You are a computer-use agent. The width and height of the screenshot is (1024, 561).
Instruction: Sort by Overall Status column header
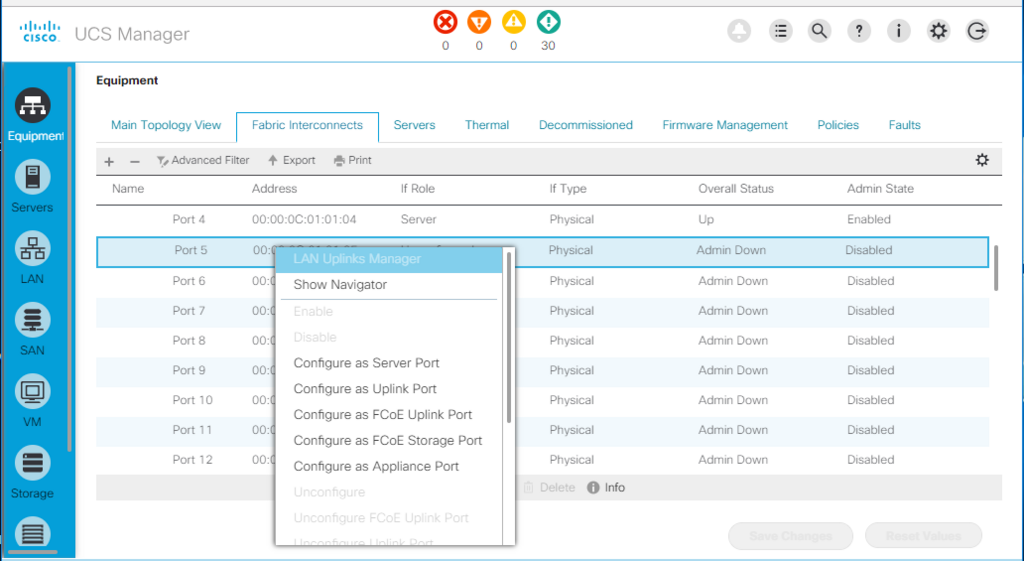click(736, 189)
